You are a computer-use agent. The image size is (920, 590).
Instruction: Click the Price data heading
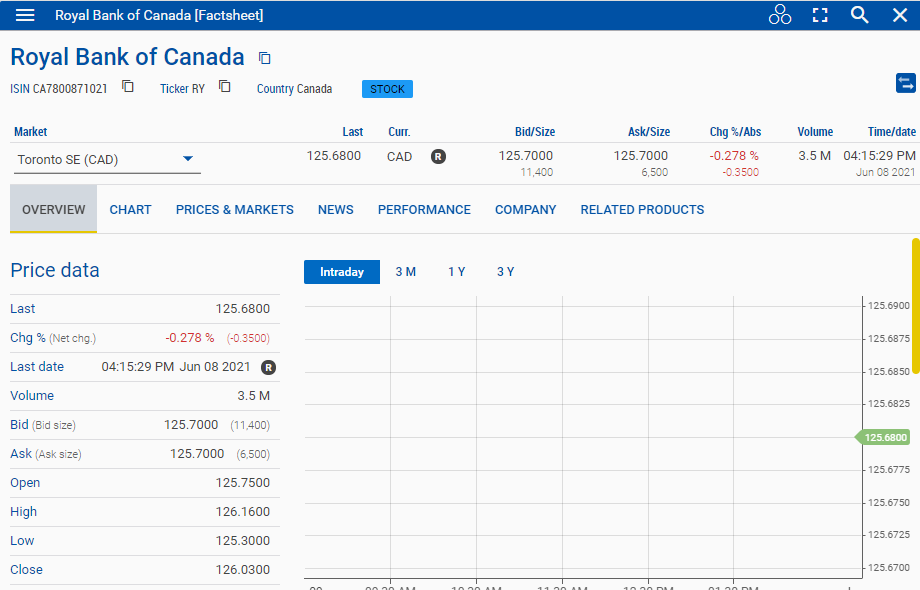pyautogui.click(x=55, y=270)
